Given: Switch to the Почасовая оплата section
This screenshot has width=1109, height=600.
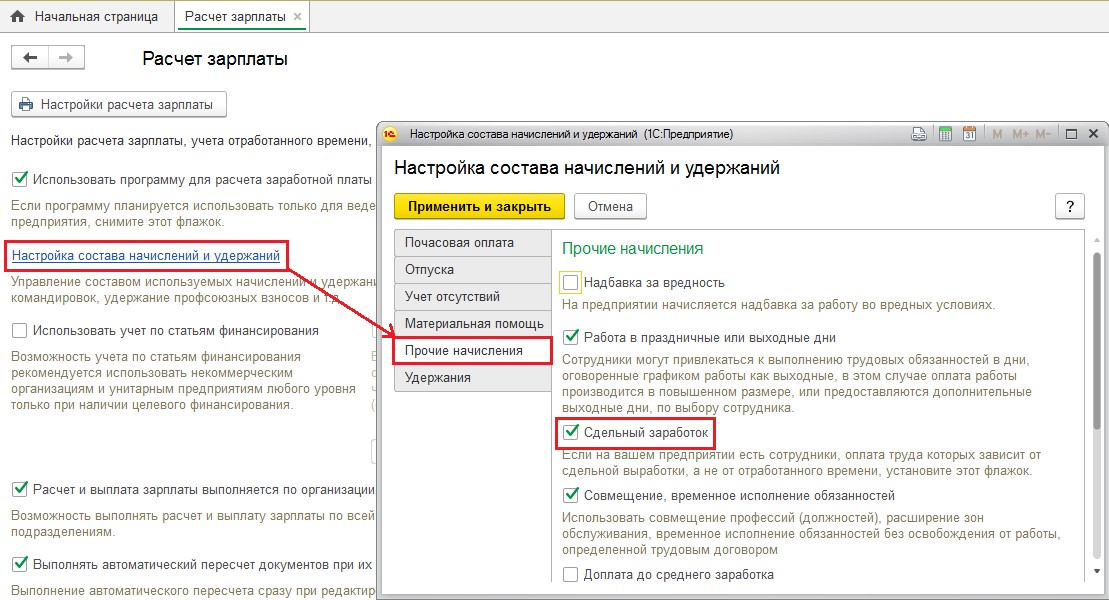Looking at the screenshot, I should pos(460,243).
